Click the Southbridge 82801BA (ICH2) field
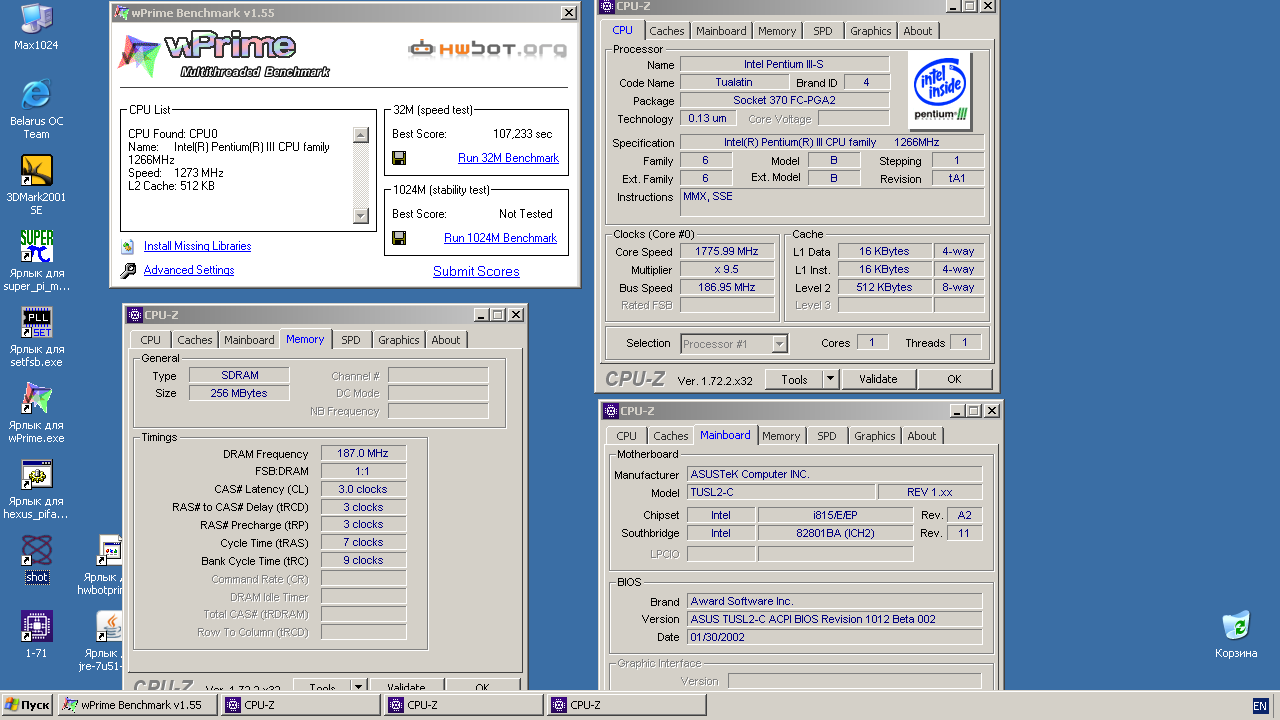 [x=835, y=534]
